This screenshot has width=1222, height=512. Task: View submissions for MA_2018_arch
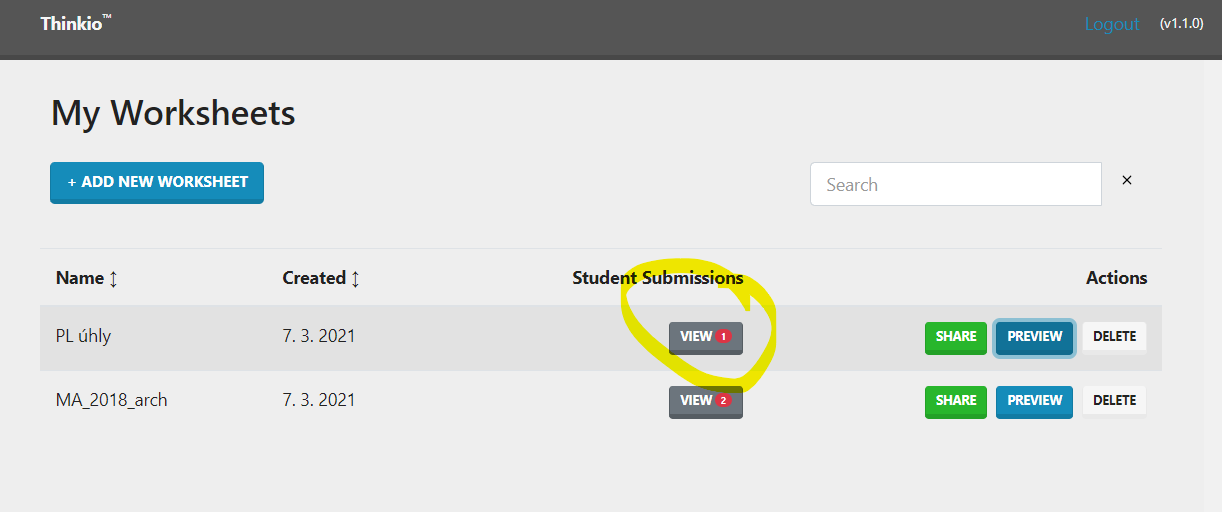tap(706, 401)
